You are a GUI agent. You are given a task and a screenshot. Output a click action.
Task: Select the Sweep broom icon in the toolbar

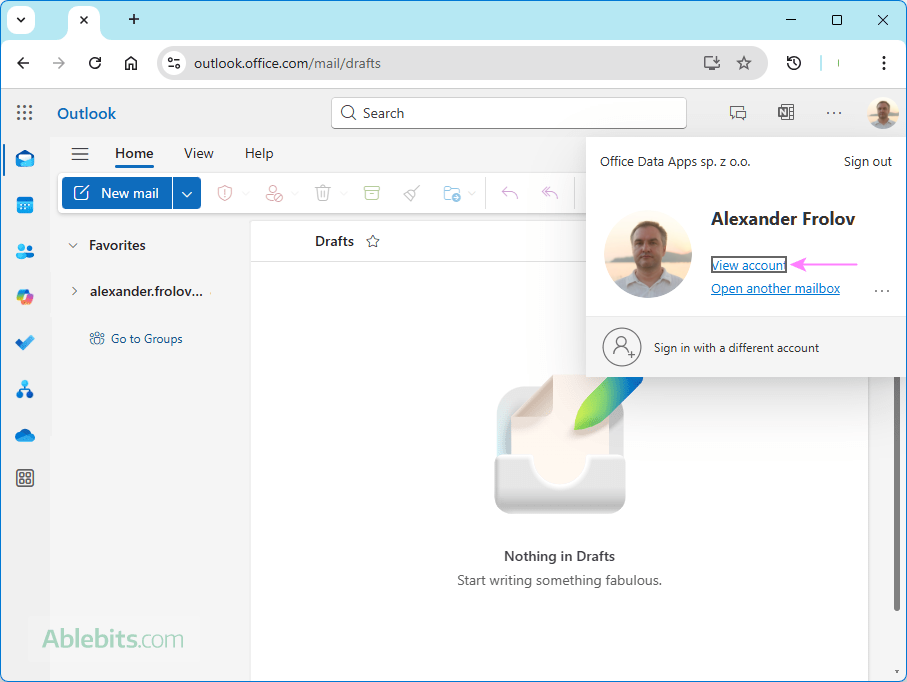click(410, 193)
